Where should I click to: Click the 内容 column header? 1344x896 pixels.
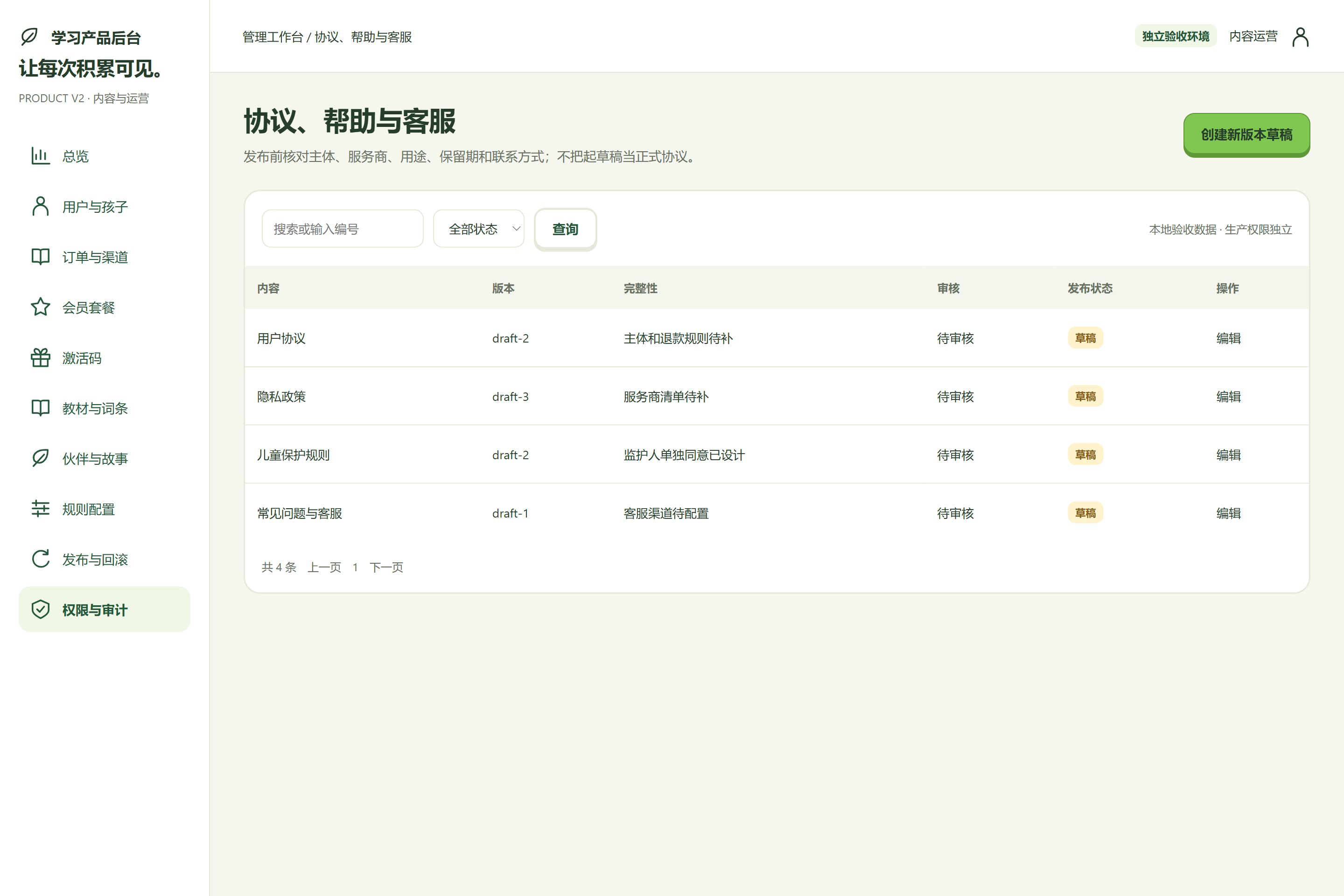[x=268, y=288]
